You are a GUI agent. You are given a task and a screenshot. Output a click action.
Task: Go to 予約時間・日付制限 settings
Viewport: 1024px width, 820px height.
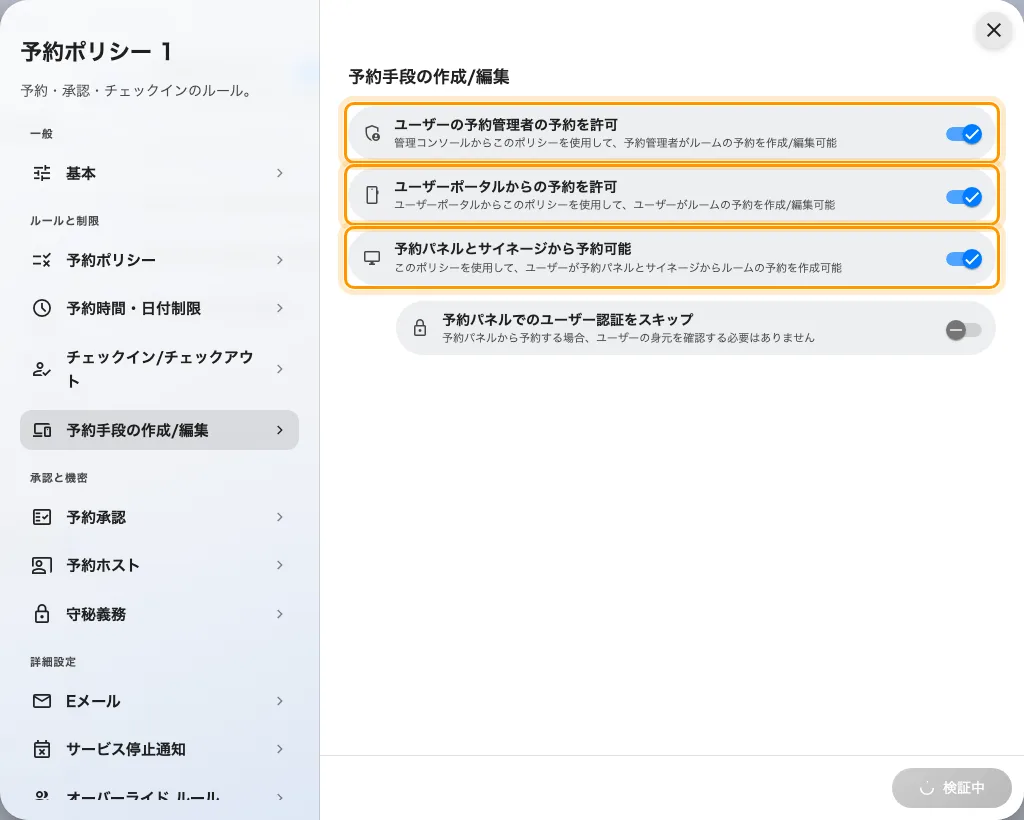coord(159,308)
